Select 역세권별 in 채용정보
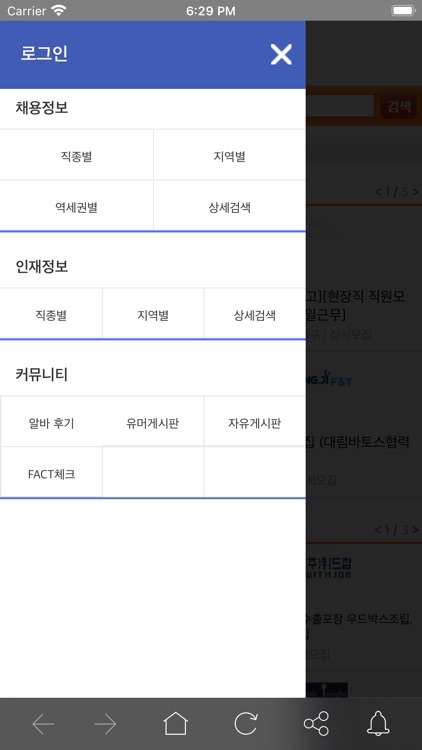This screenshot has height=750, width=422. tap(77, 207)
